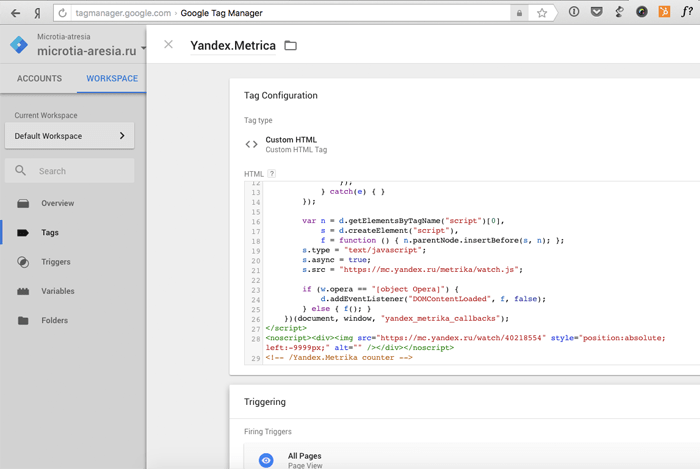Click the 'f?' font extension icon
Image resolution: width=700 pixels, height=469 pixels.
pos(687,12)
